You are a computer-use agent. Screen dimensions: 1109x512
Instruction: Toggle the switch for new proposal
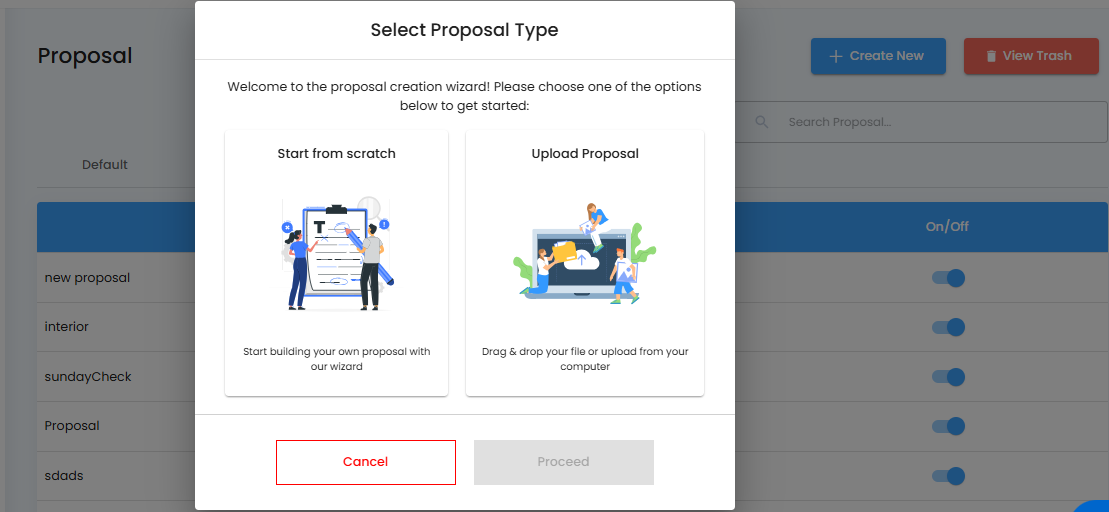tap(947, 278)
